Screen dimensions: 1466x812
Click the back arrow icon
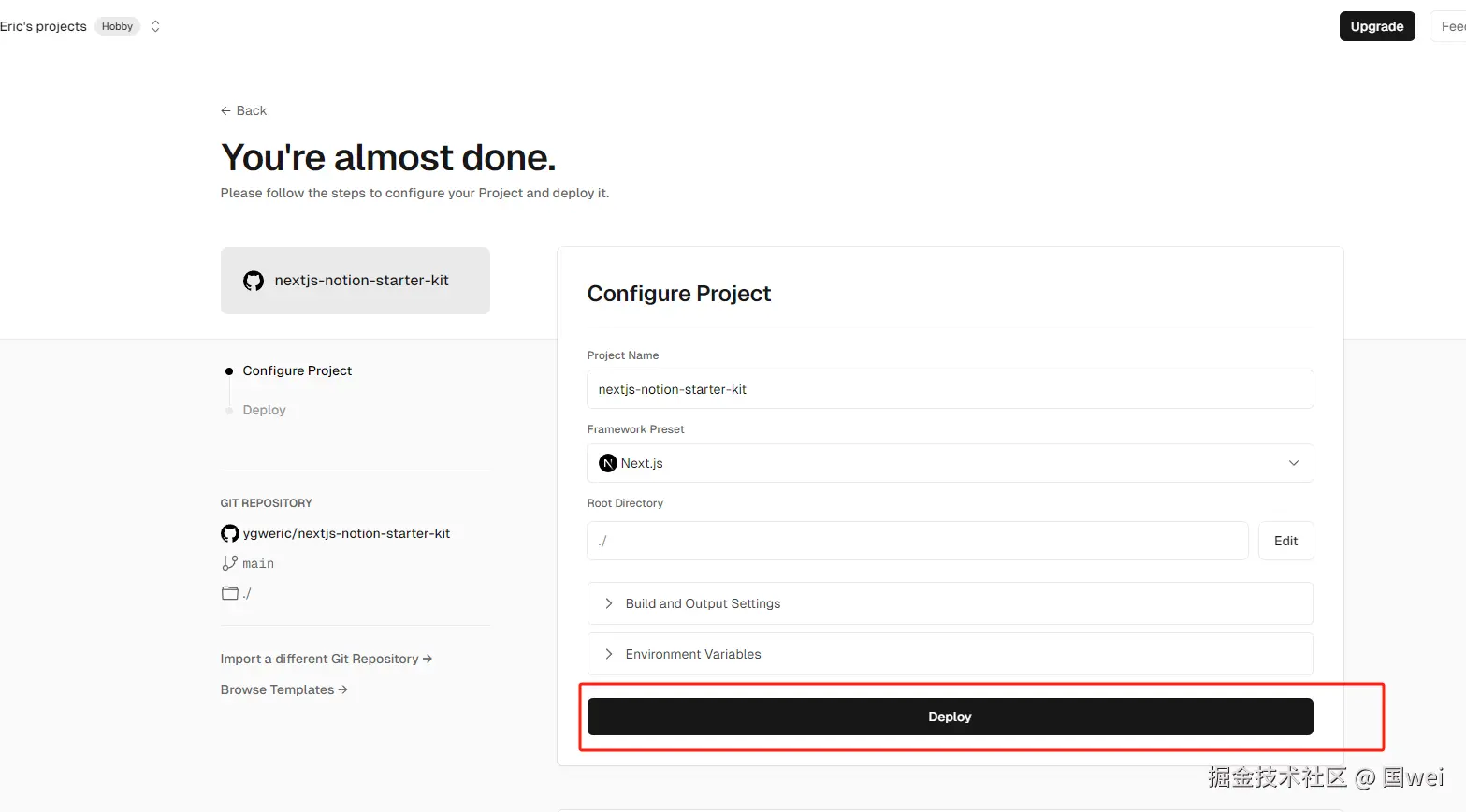[x=225, y=110]
